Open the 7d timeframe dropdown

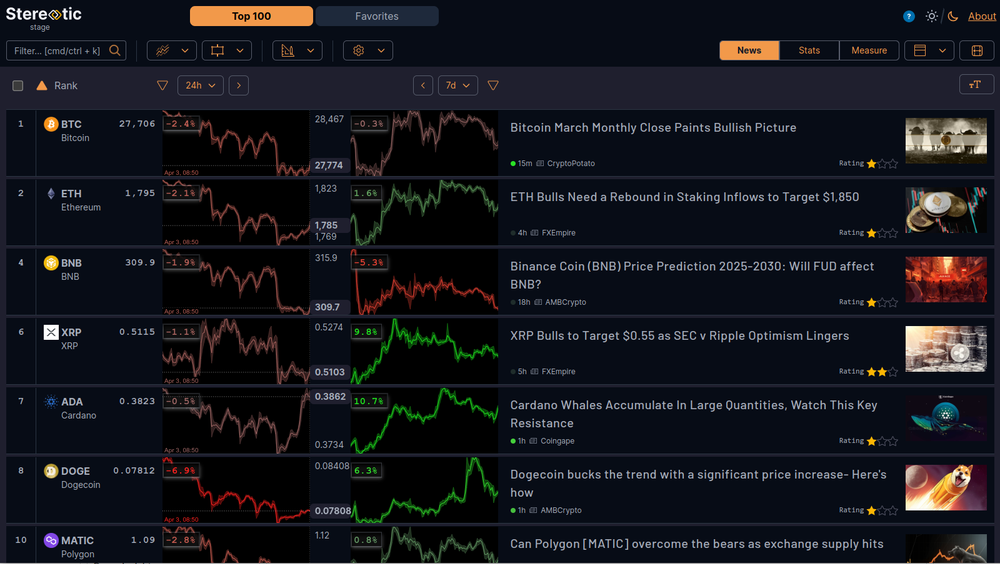(x=457, y=85)
